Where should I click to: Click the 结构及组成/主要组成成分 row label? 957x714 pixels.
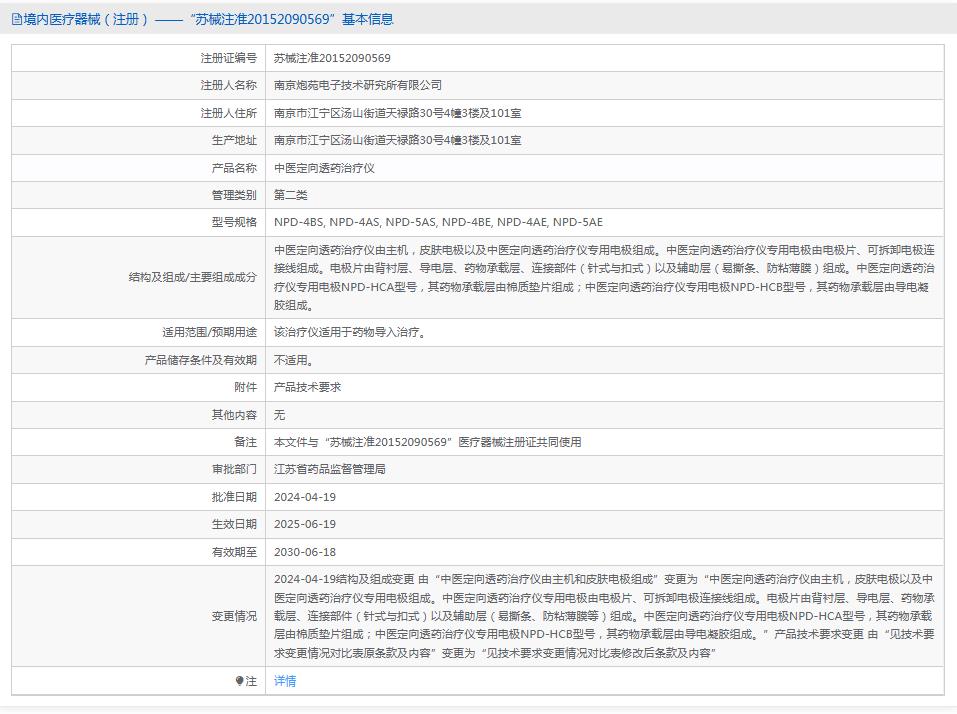click(x=192, y=277)
